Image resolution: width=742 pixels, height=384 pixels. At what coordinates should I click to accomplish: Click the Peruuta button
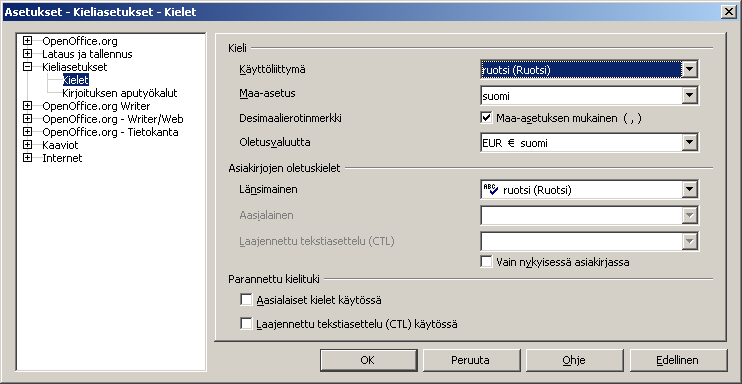point(471,360)
